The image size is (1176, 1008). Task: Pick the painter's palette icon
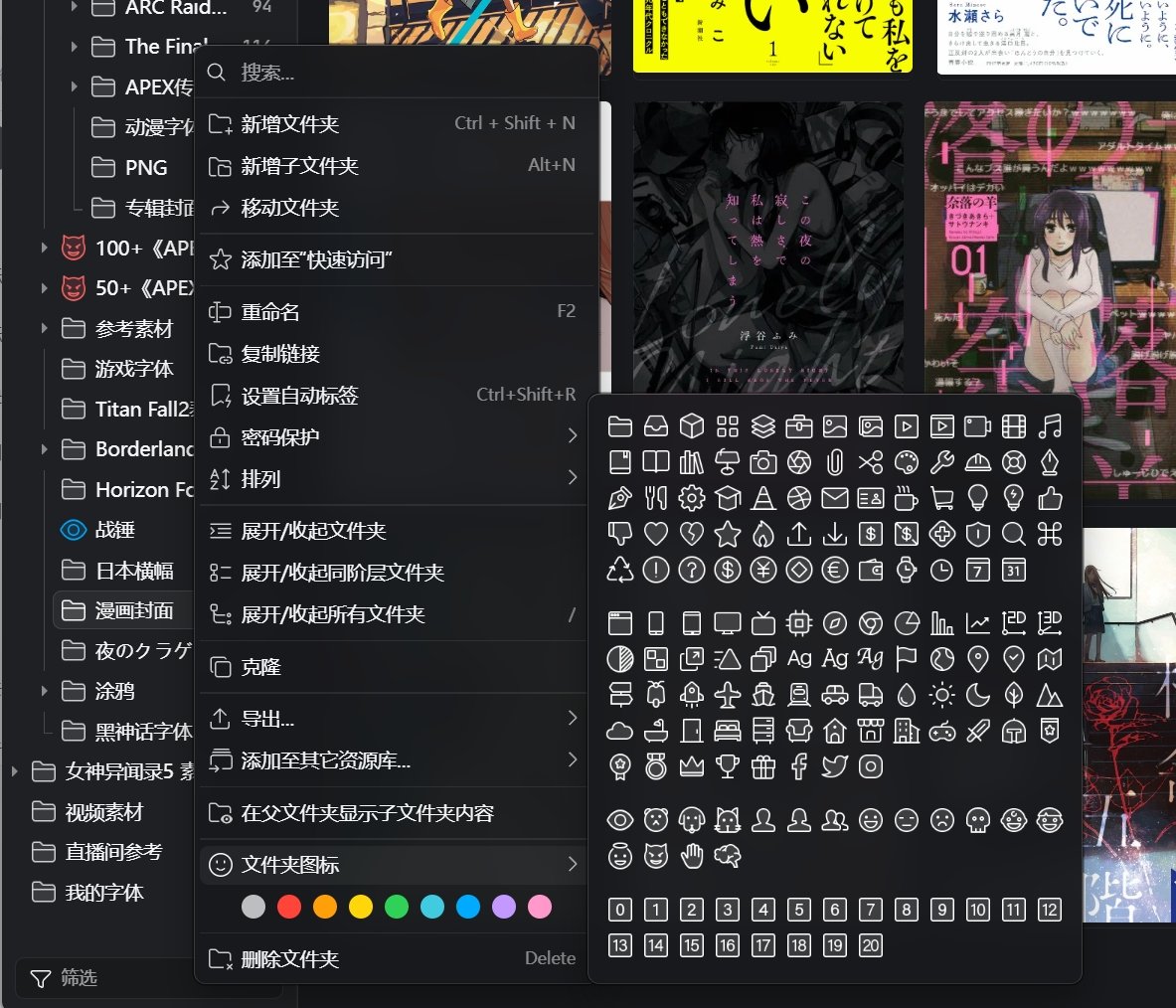[x=906, y=462]
